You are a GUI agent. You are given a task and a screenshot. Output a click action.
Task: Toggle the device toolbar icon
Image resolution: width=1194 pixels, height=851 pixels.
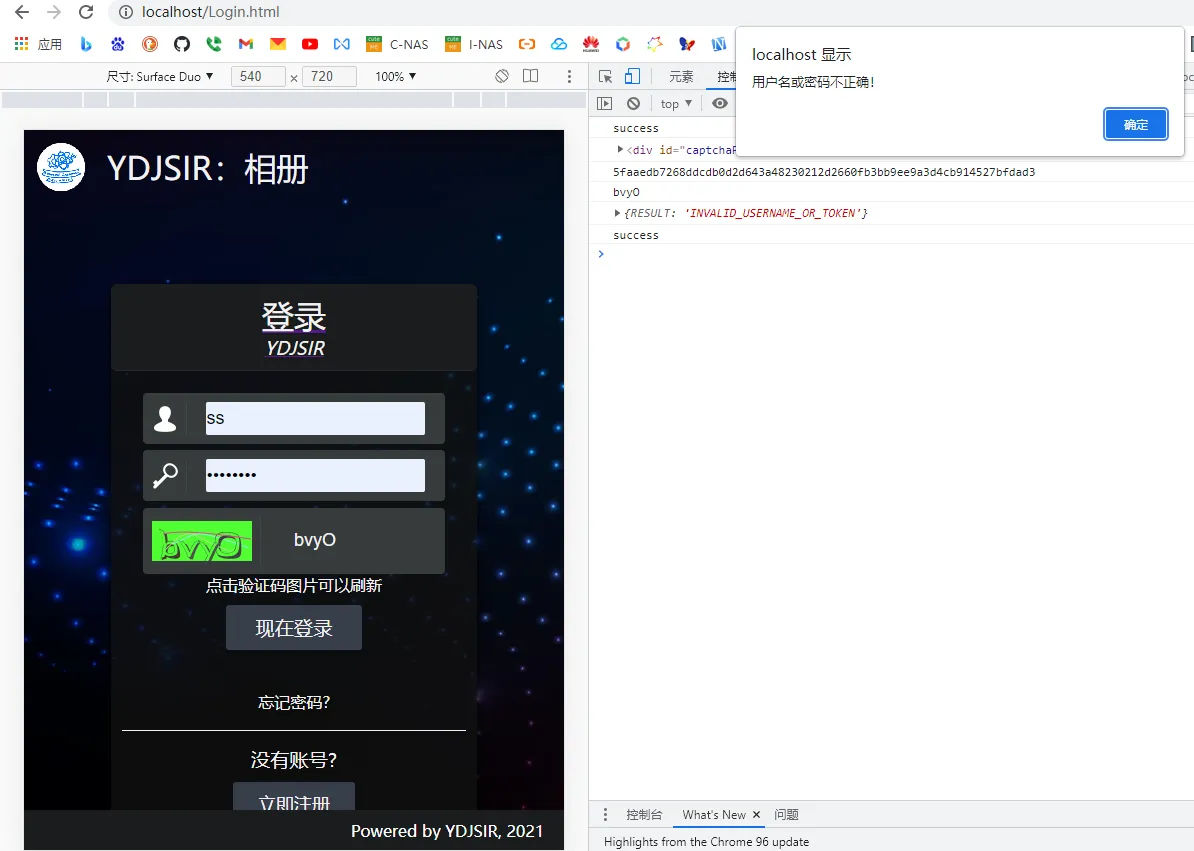[632, 76]
